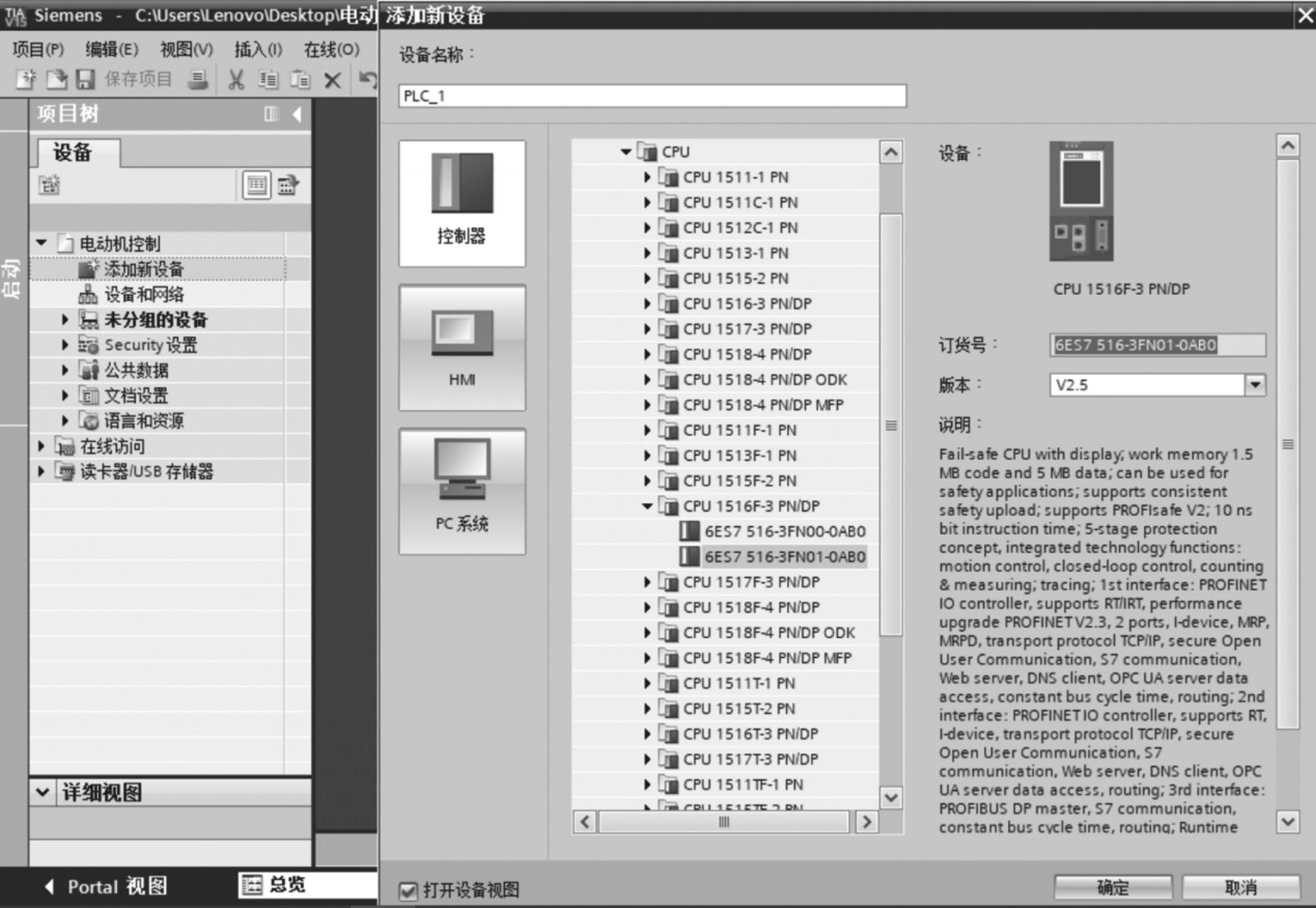Expand Security 设置 in project tree
1316x908 pixels.
pos(65,345)
